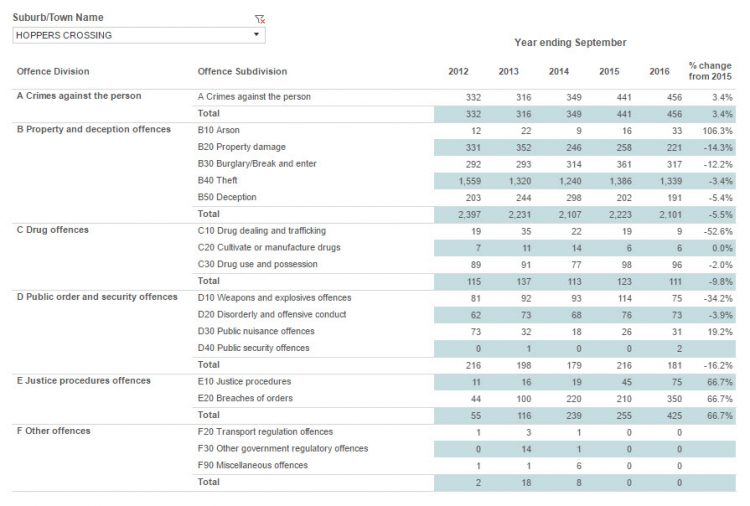750x506 pixels.
Task: Select 'E Justice procedures offences' division label
Action: pyautogui.click(x=84, y=381)
